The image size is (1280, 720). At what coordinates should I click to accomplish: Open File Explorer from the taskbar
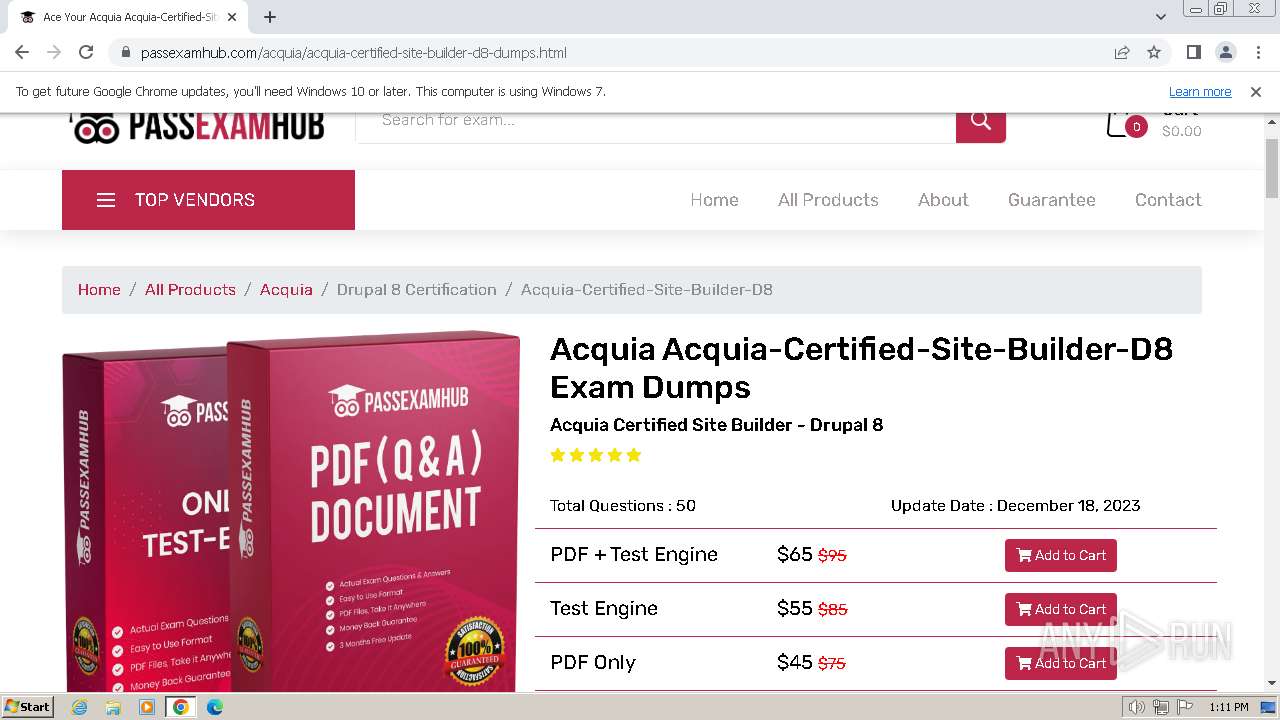tap(113, 707)
